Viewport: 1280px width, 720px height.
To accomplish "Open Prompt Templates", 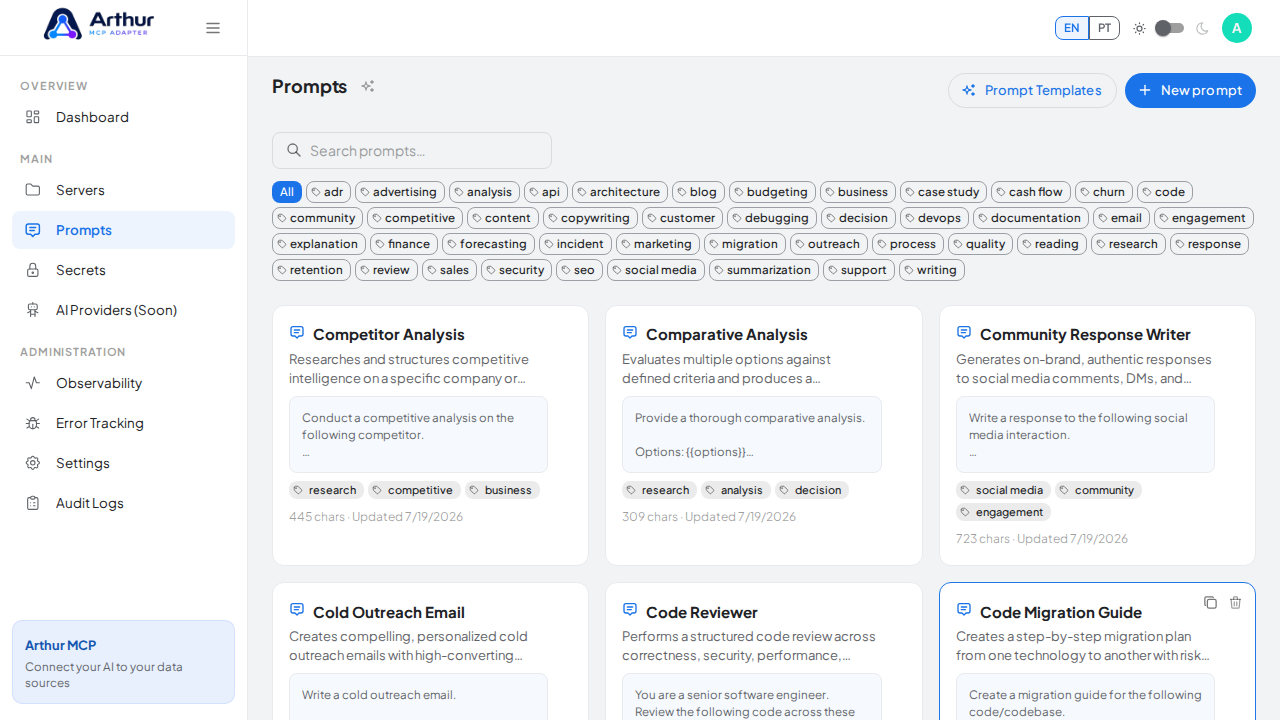I will [x=1032, y=90].
